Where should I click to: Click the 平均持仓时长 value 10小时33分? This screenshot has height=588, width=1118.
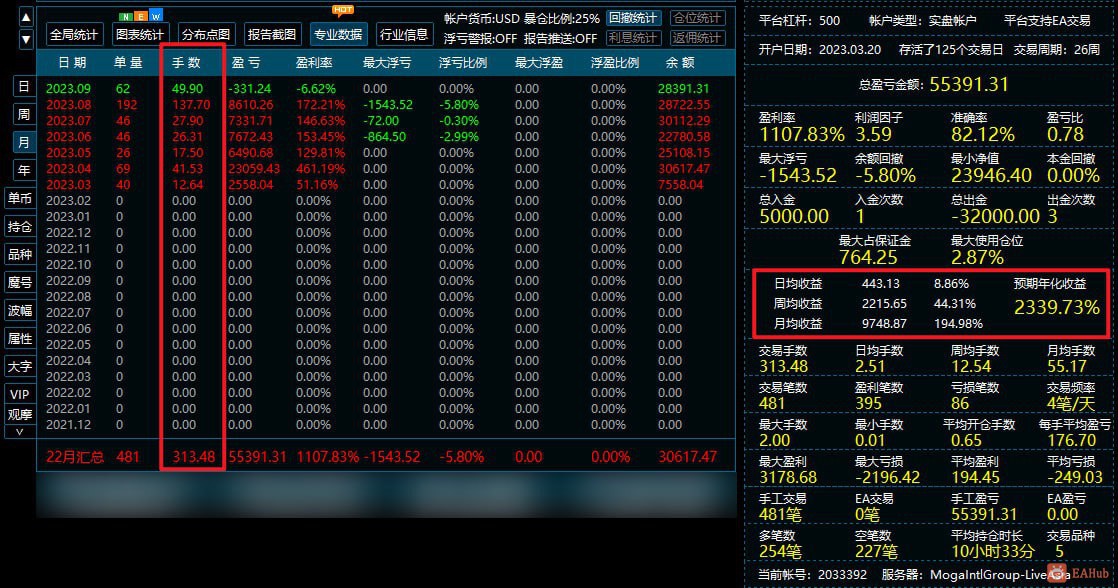click(x=993, y=552)
